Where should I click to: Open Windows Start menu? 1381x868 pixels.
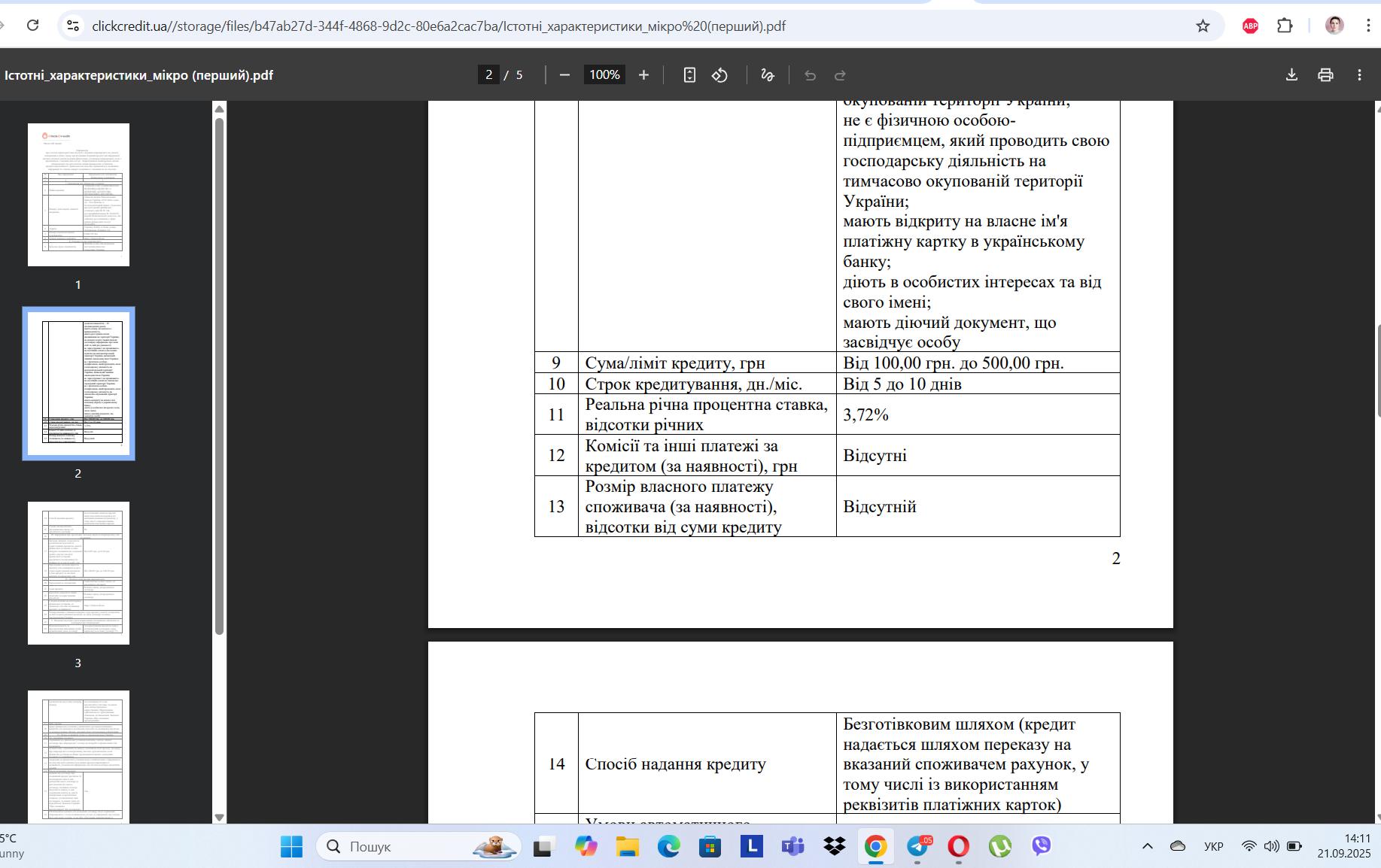[x=291, y=847]
